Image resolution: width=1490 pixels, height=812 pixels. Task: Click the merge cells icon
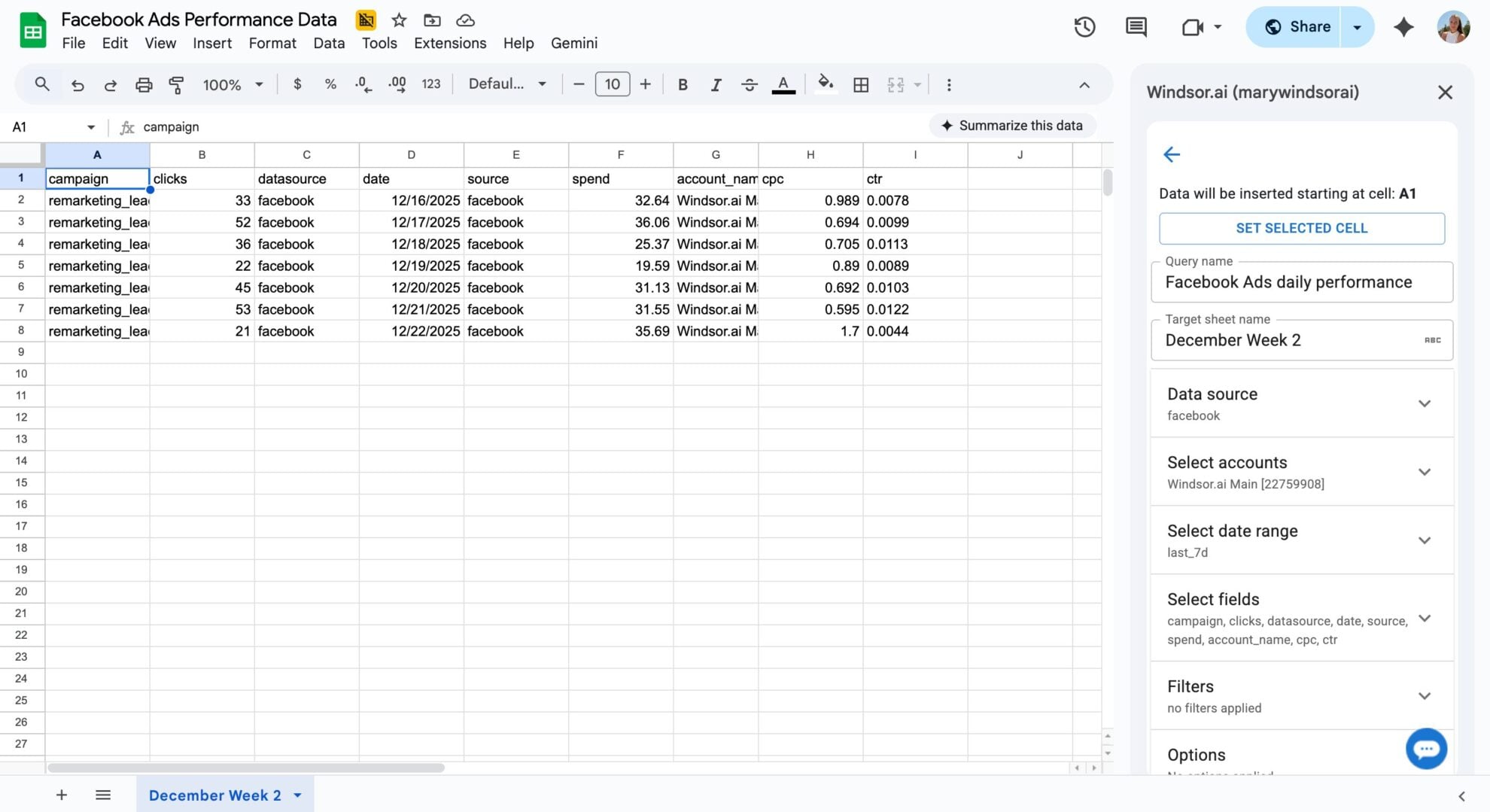896,84
